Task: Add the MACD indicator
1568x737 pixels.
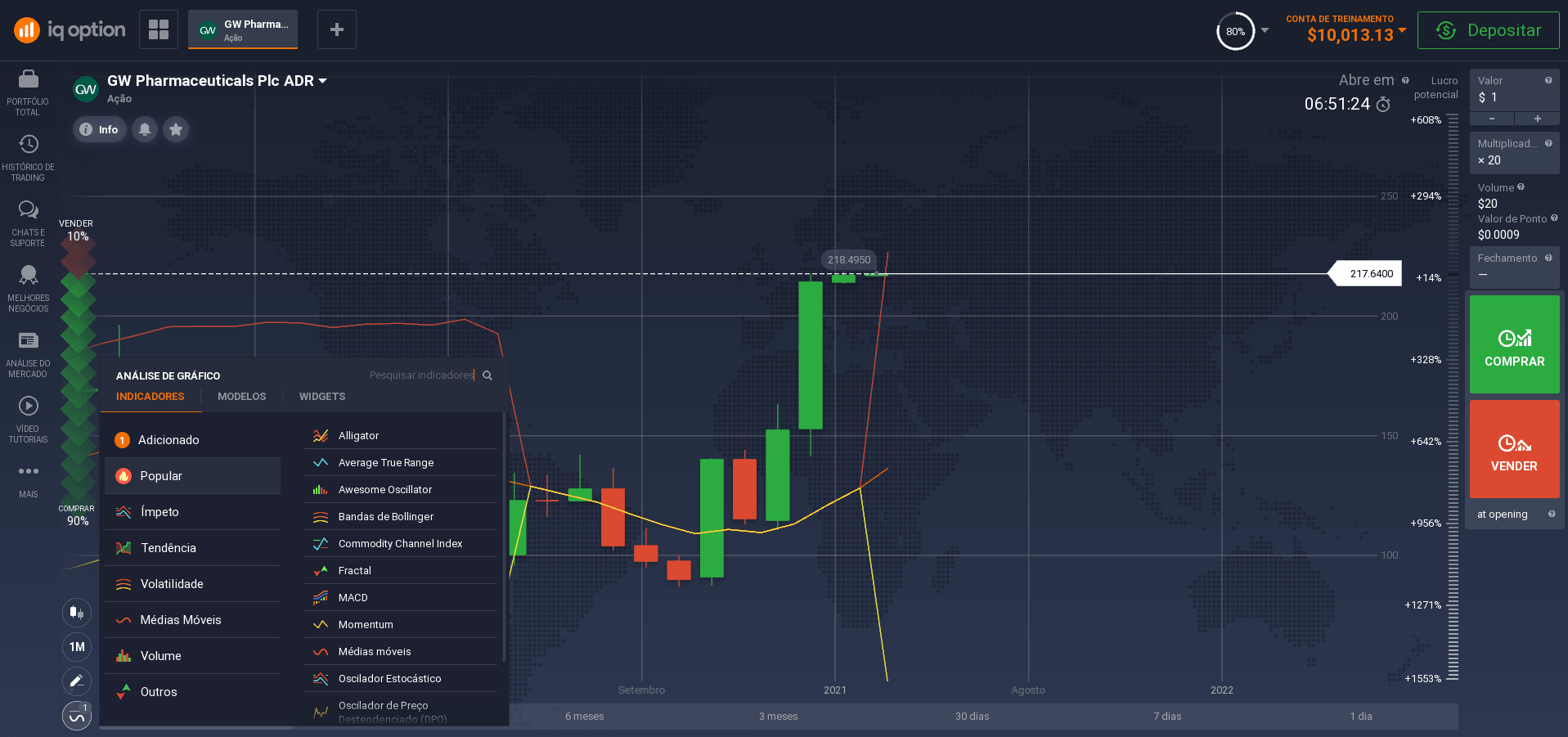Action: point(401,598)
